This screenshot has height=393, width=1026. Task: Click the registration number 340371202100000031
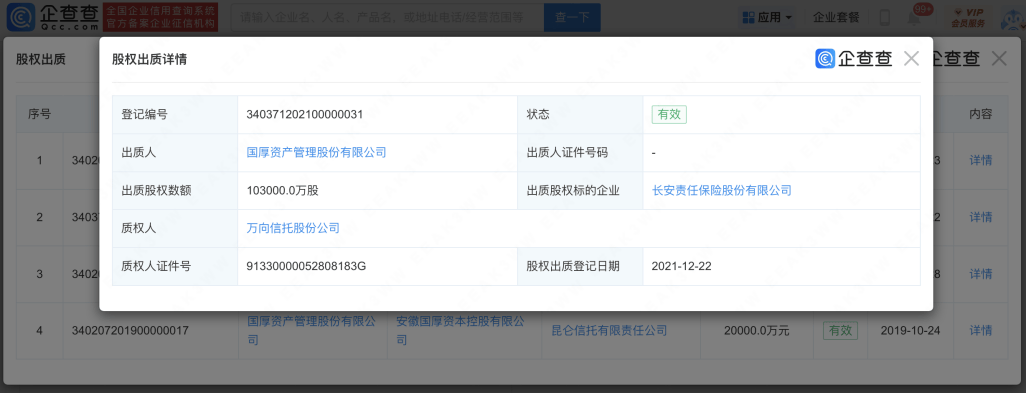[304, 114]
